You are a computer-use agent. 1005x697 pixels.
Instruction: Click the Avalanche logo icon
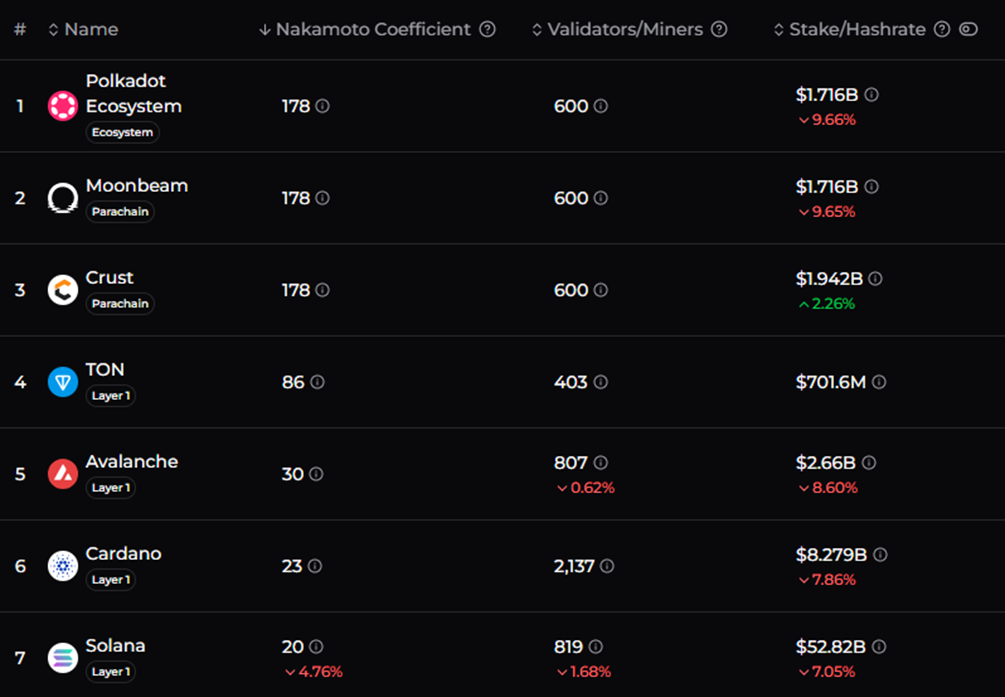pos(63,474)
